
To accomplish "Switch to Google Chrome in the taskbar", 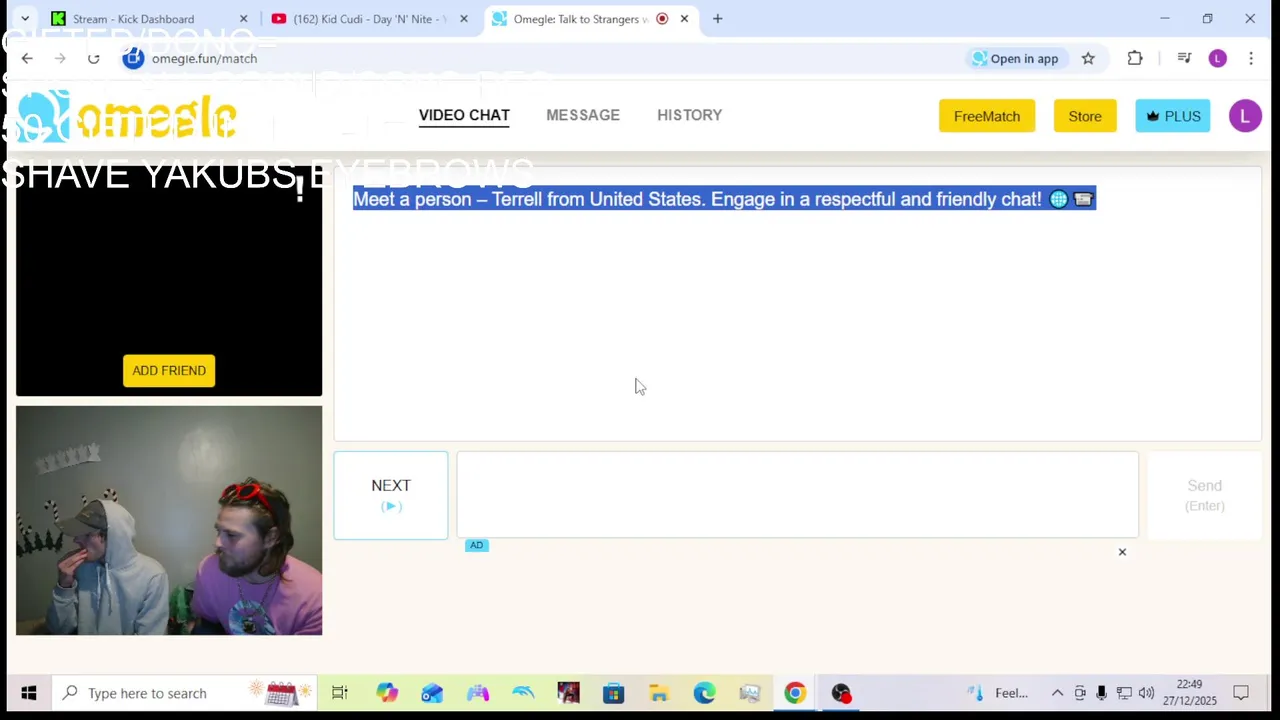I will click(x=795, y=693).
